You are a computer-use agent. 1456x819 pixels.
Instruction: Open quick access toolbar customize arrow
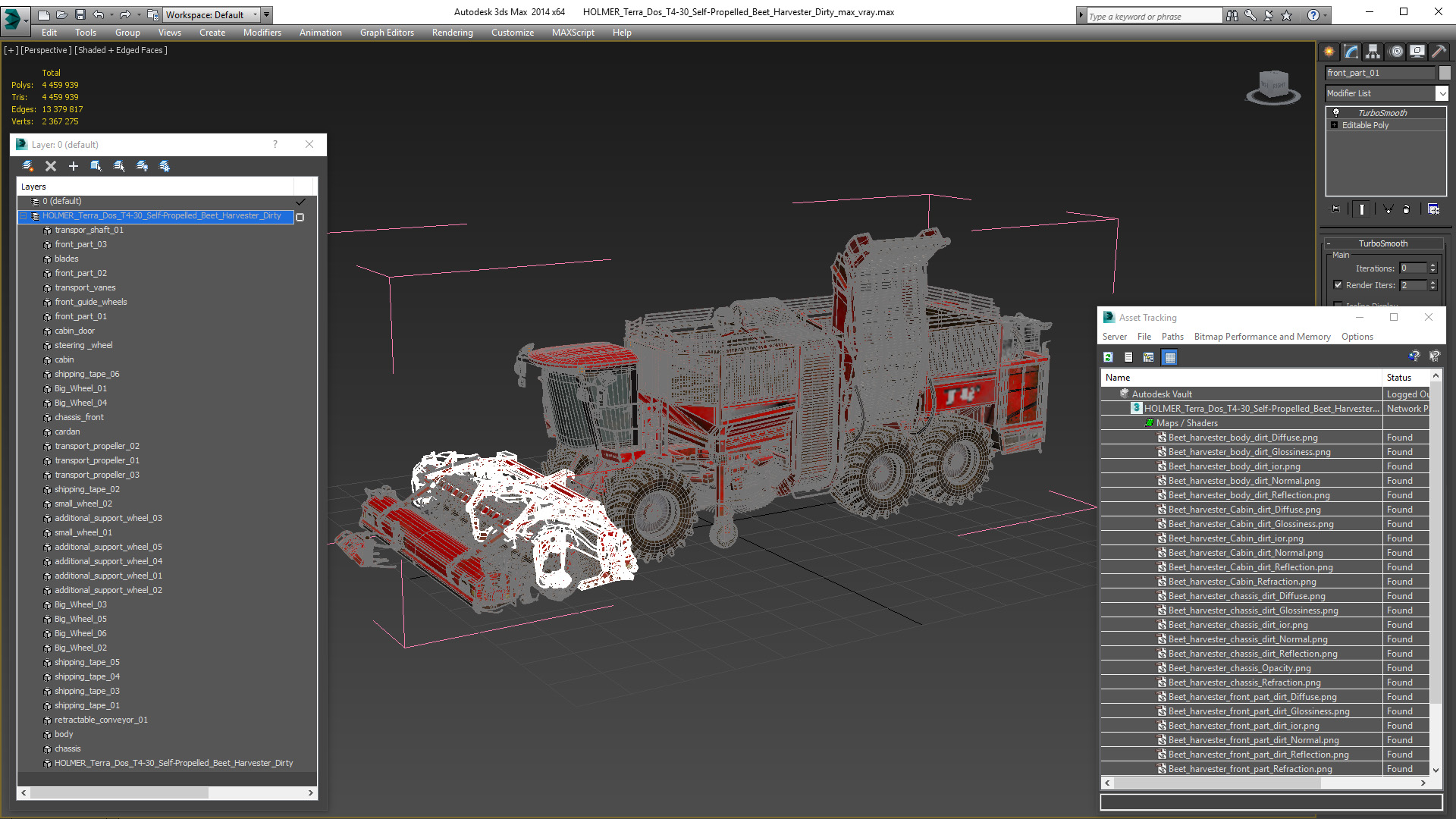coord(267,14)
